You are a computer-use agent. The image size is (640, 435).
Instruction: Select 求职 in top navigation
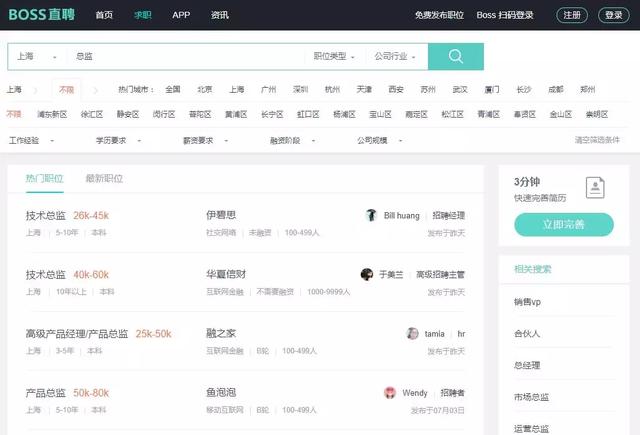pos(143,15)
